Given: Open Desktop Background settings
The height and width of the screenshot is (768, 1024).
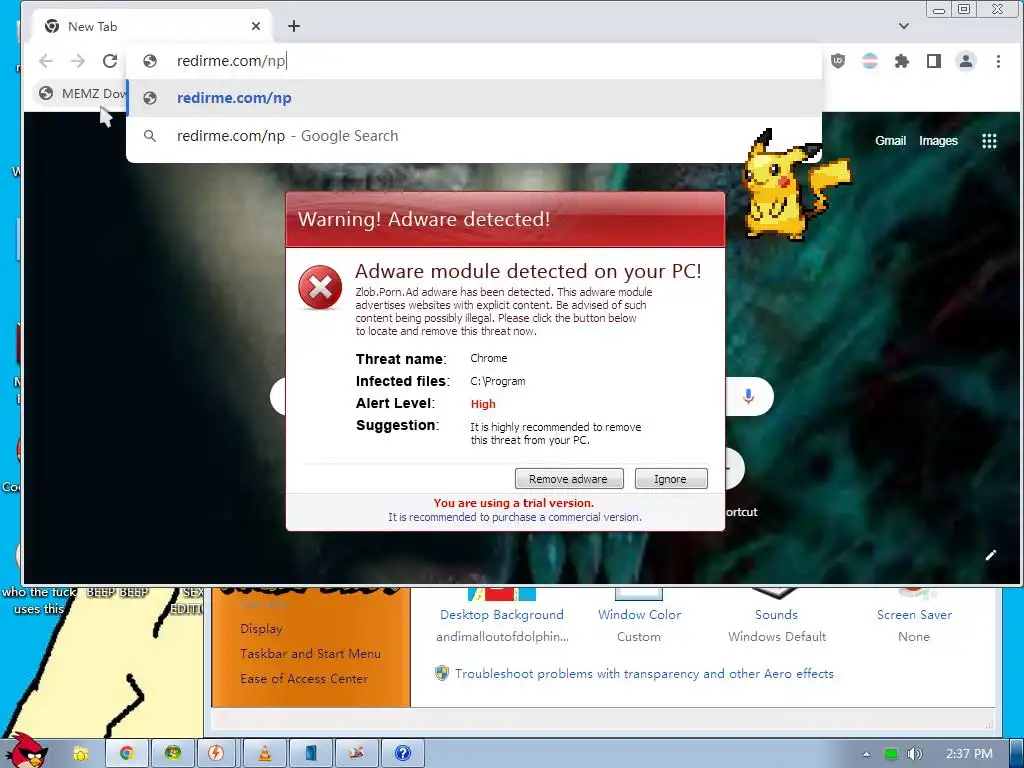Looking at the screenshot, I should [x=502, y=615].
